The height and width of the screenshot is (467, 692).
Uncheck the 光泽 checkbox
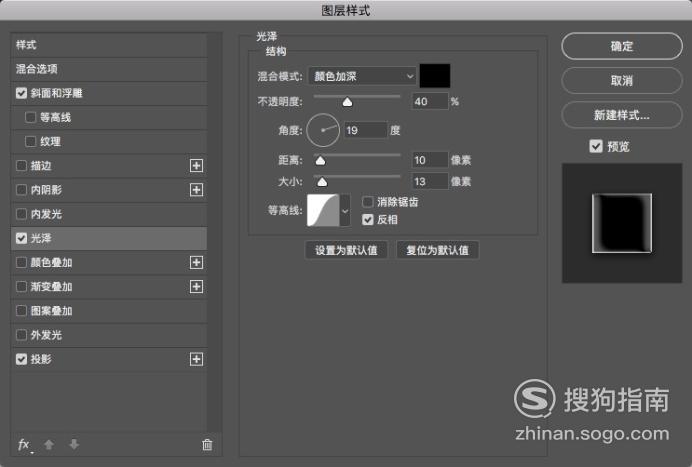(21, 238)
